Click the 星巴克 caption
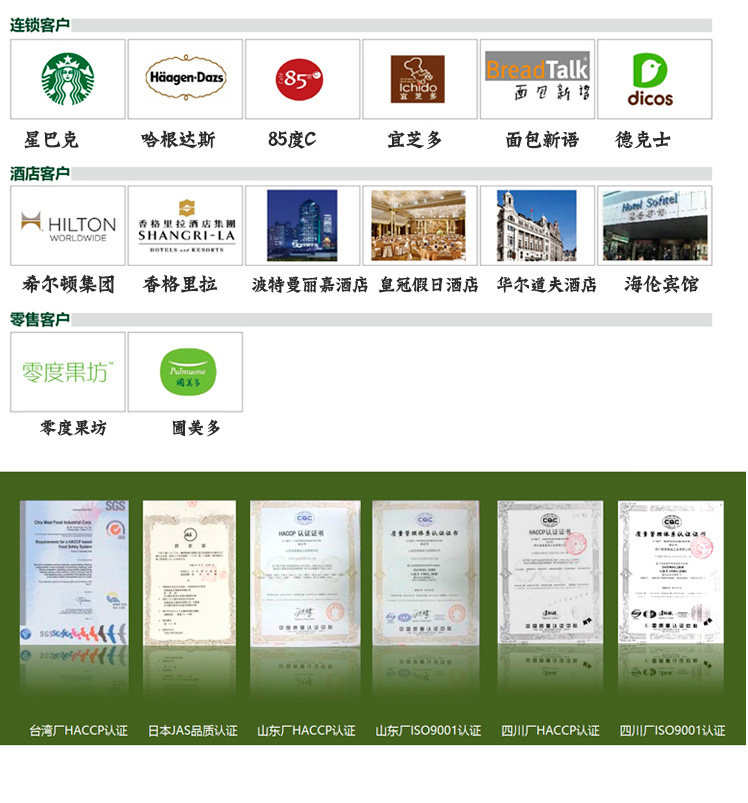 [x=51, y=139]
